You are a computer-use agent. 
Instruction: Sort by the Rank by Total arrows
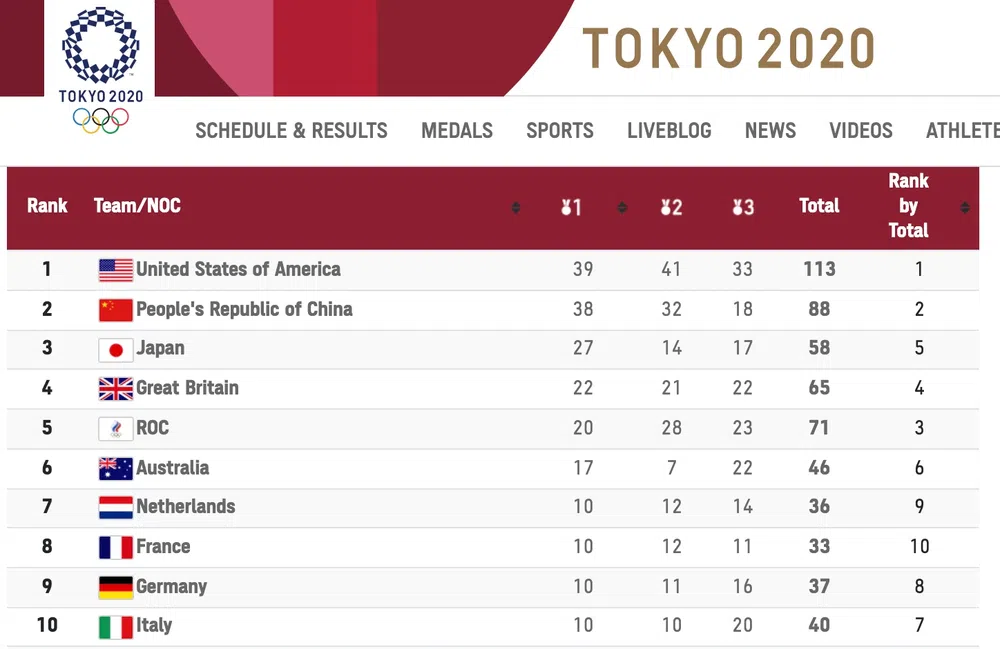click(964, 208)
